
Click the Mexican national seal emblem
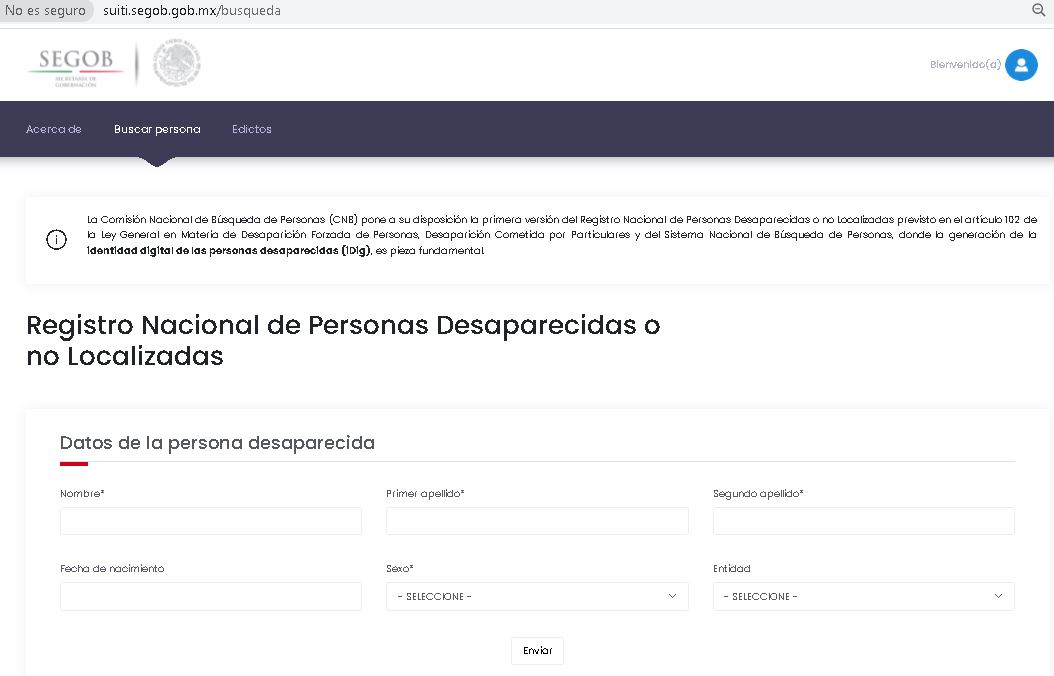[x=177, y=62]
